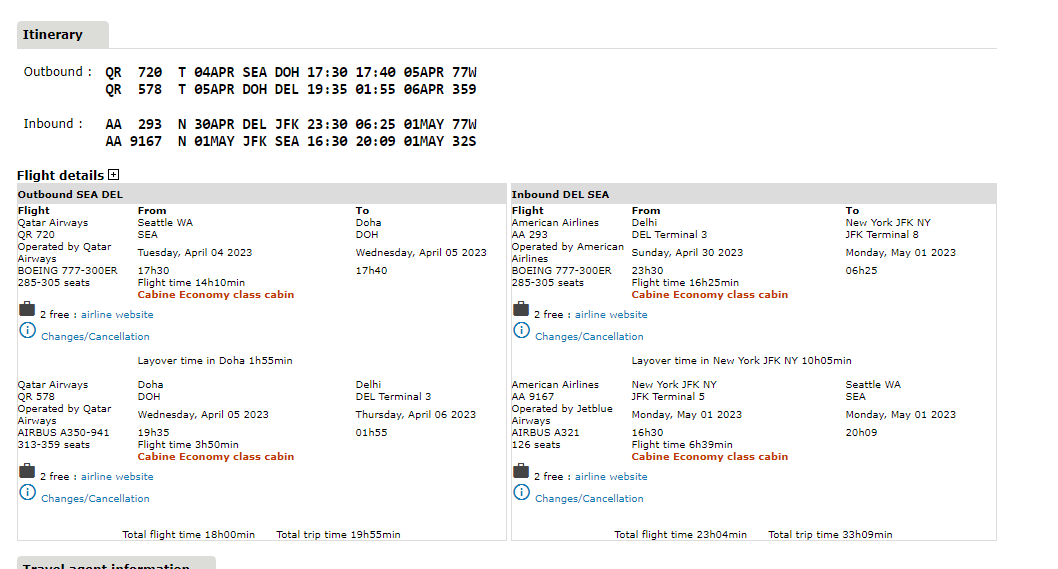Open Changes/Cancellation for the Delhi–JFK flight
The image size is (1058, 569).
589,337
